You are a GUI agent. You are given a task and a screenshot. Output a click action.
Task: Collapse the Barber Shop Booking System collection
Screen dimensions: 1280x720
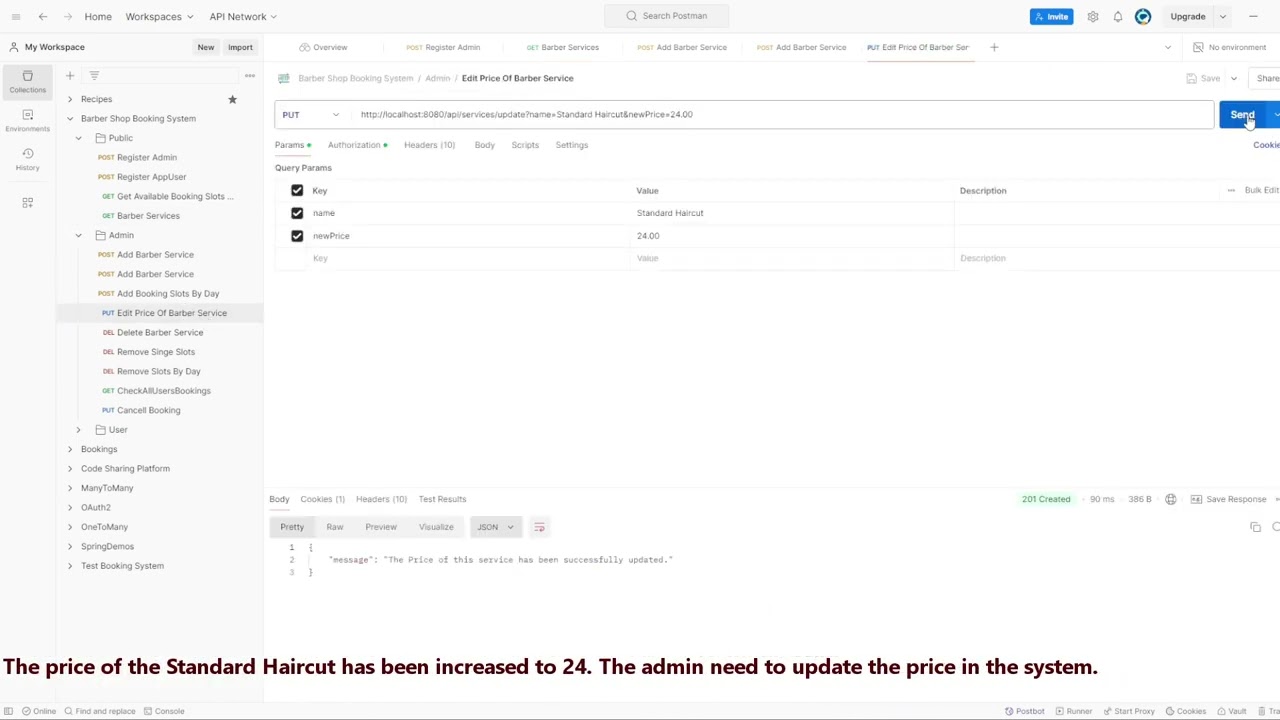(x=70, y=118)
